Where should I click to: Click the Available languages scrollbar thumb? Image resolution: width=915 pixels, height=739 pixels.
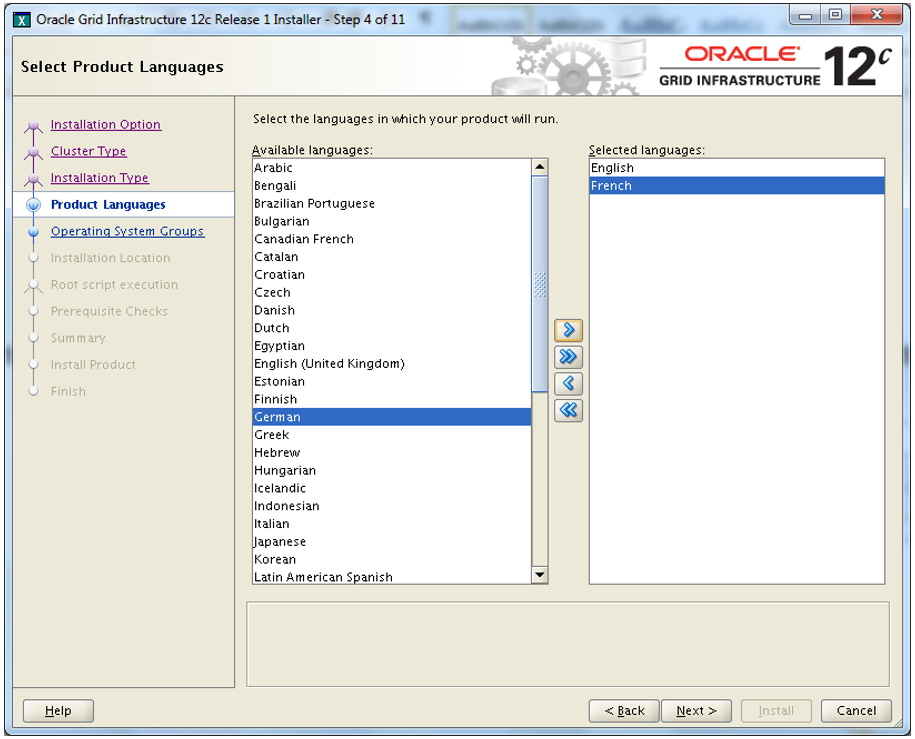540,284
